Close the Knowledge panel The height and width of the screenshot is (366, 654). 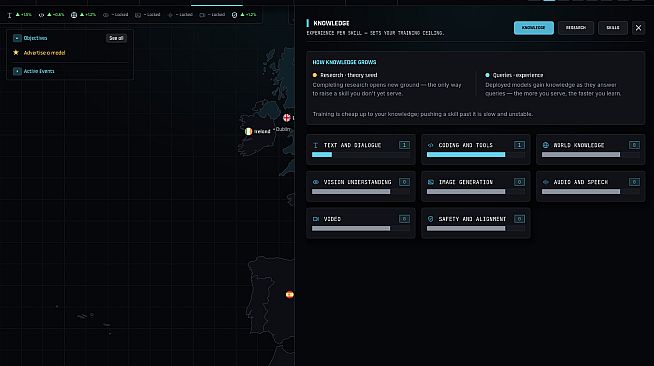pos(638,28)
